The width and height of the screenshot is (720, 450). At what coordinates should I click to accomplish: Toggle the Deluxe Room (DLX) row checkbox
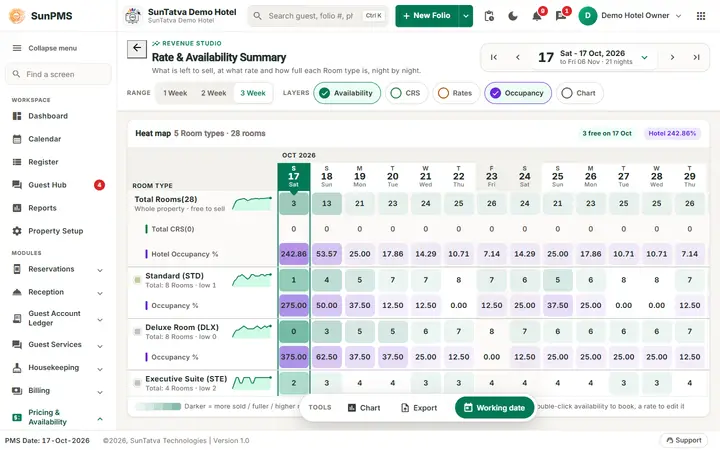tap(137, 332)
